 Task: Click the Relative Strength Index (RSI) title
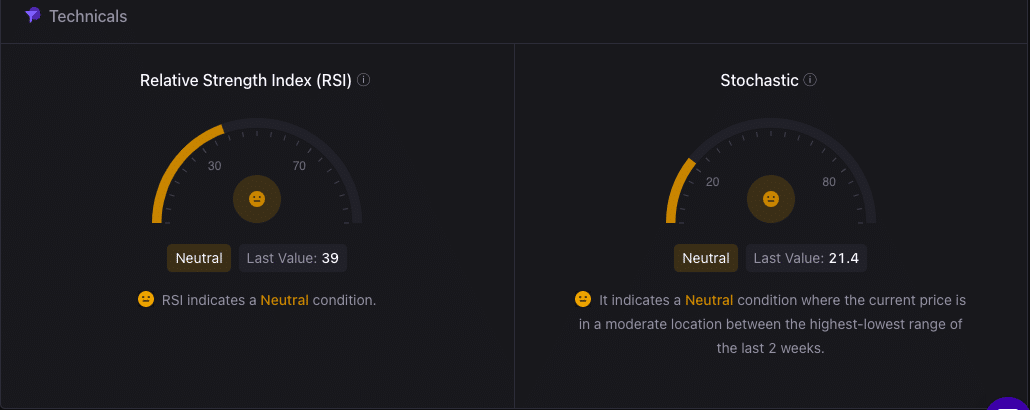pos(246,80)
